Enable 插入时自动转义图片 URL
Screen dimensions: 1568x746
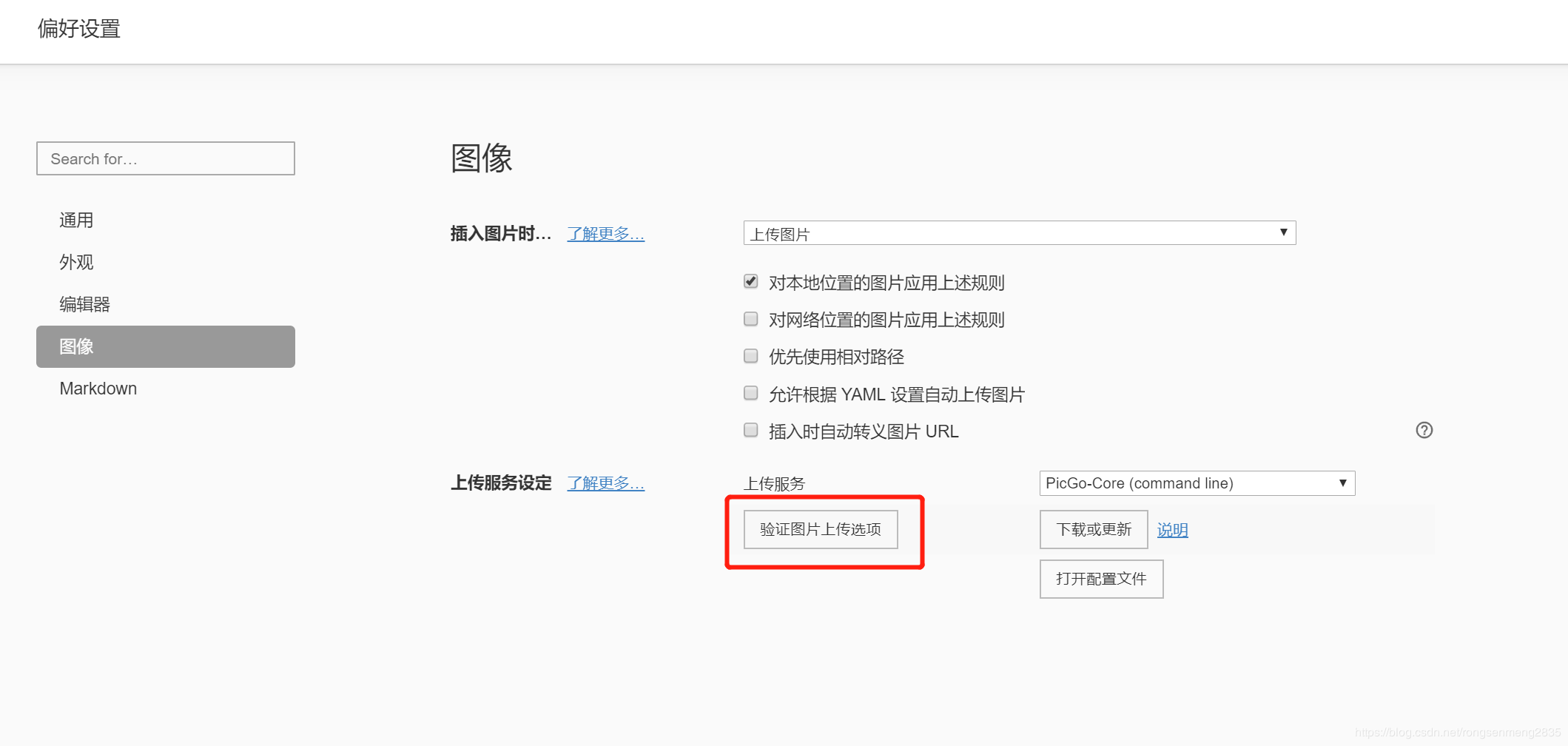pos(750,430)
